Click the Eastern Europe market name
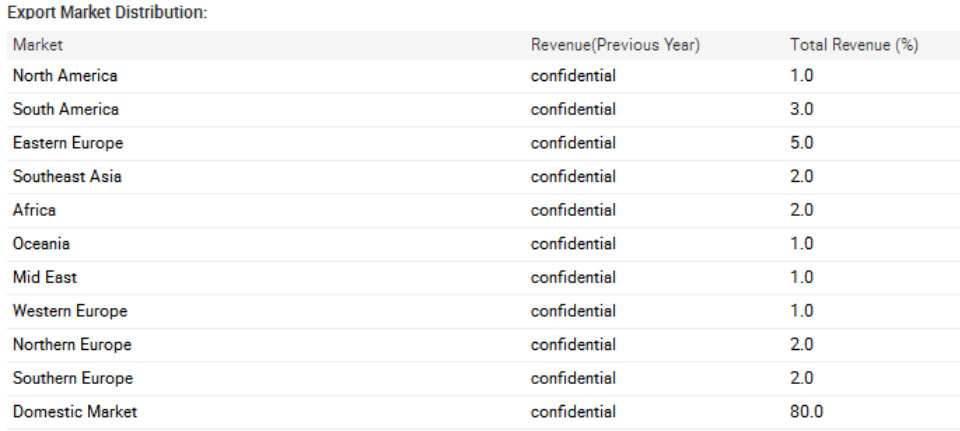Screen dimensions: 960x431 pyautogui.click(x=68, y=143)
